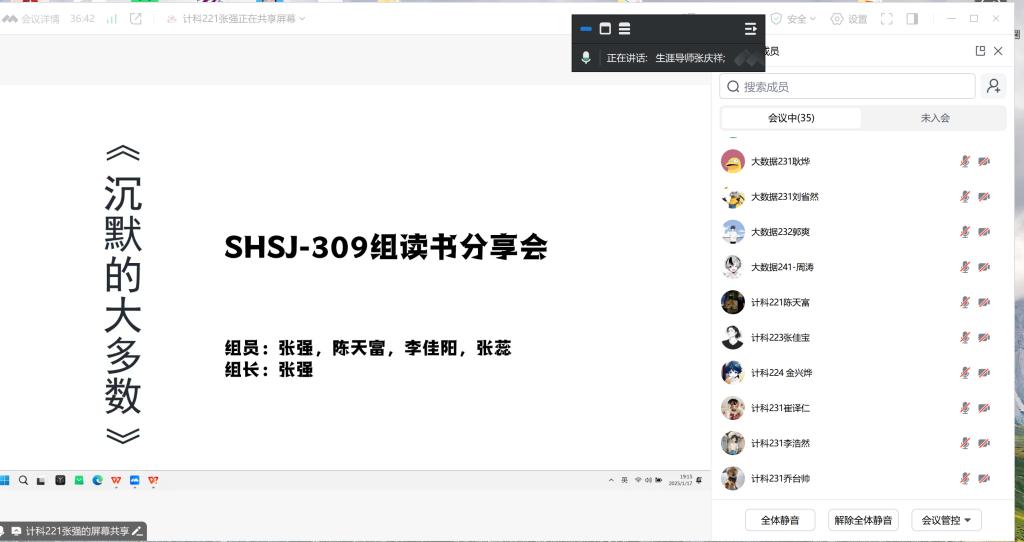Click the 搜索成员 search field
The image size is (1024, 542).
pos(847,87)
